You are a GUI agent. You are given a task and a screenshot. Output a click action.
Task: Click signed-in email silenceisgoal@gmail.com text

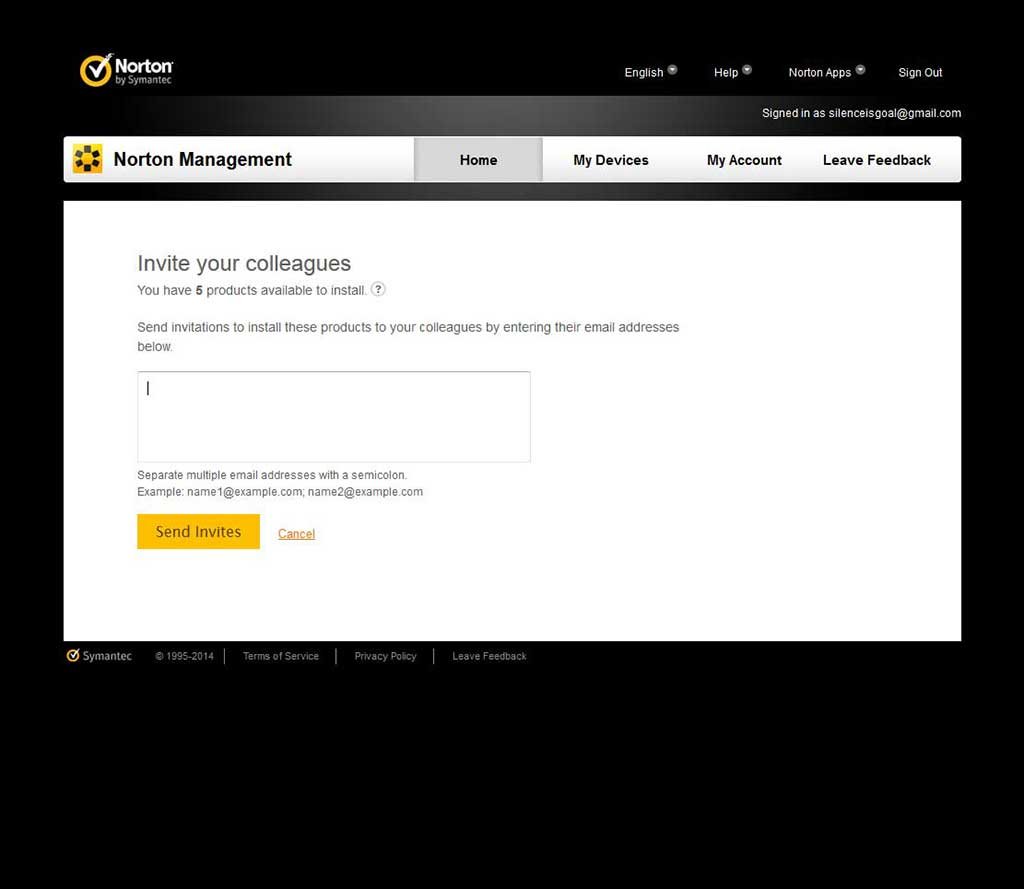pos(895,113)
